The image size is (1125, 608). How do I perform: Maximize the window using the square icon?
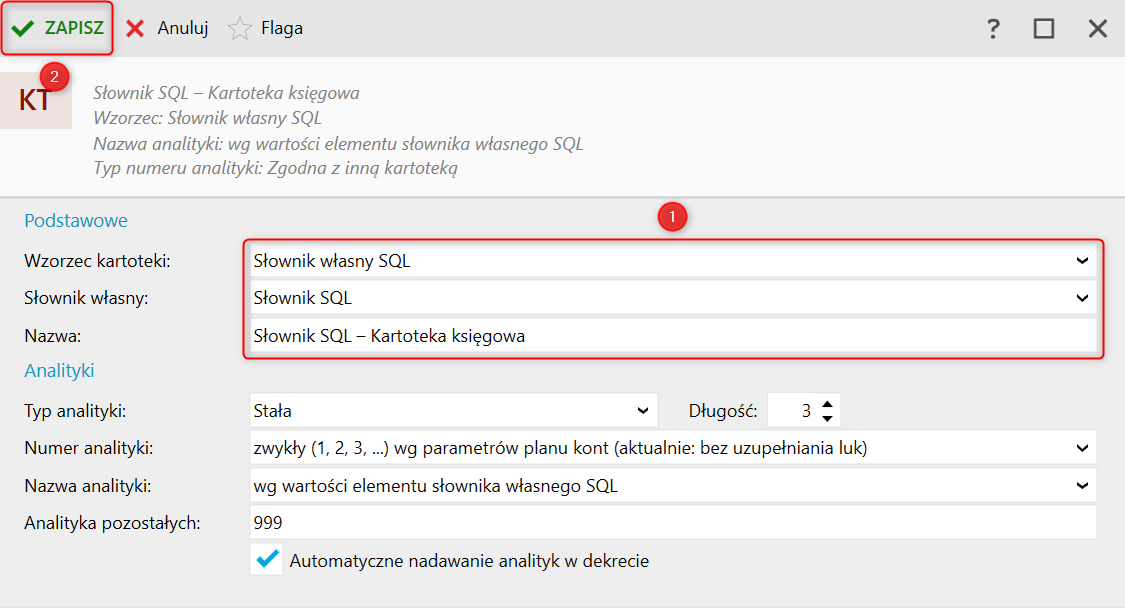click(1044, 28)
